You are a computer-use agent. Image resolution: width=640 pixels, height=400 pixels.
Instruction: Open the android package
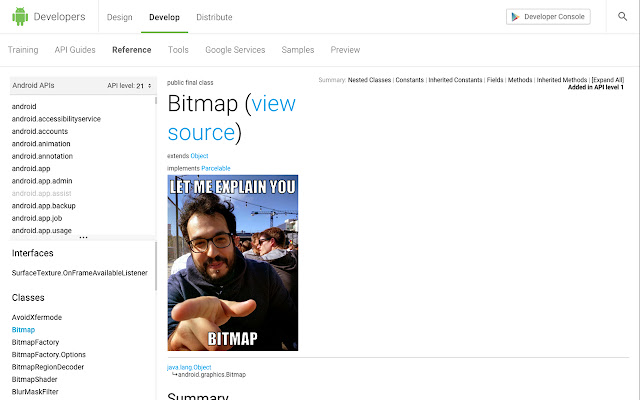24,107
